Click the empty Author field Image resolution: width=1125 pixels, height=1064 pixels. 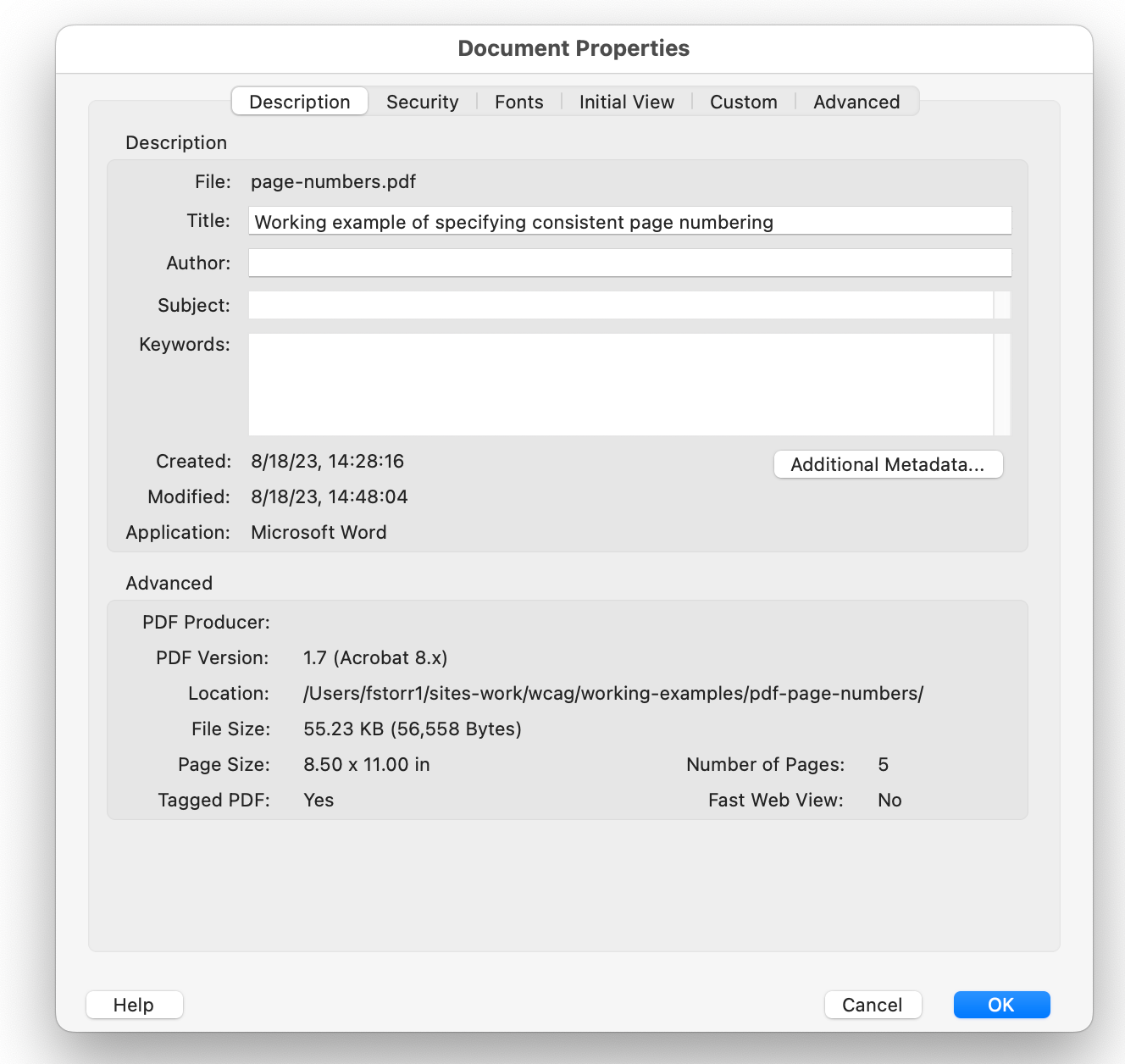(629, 263)
